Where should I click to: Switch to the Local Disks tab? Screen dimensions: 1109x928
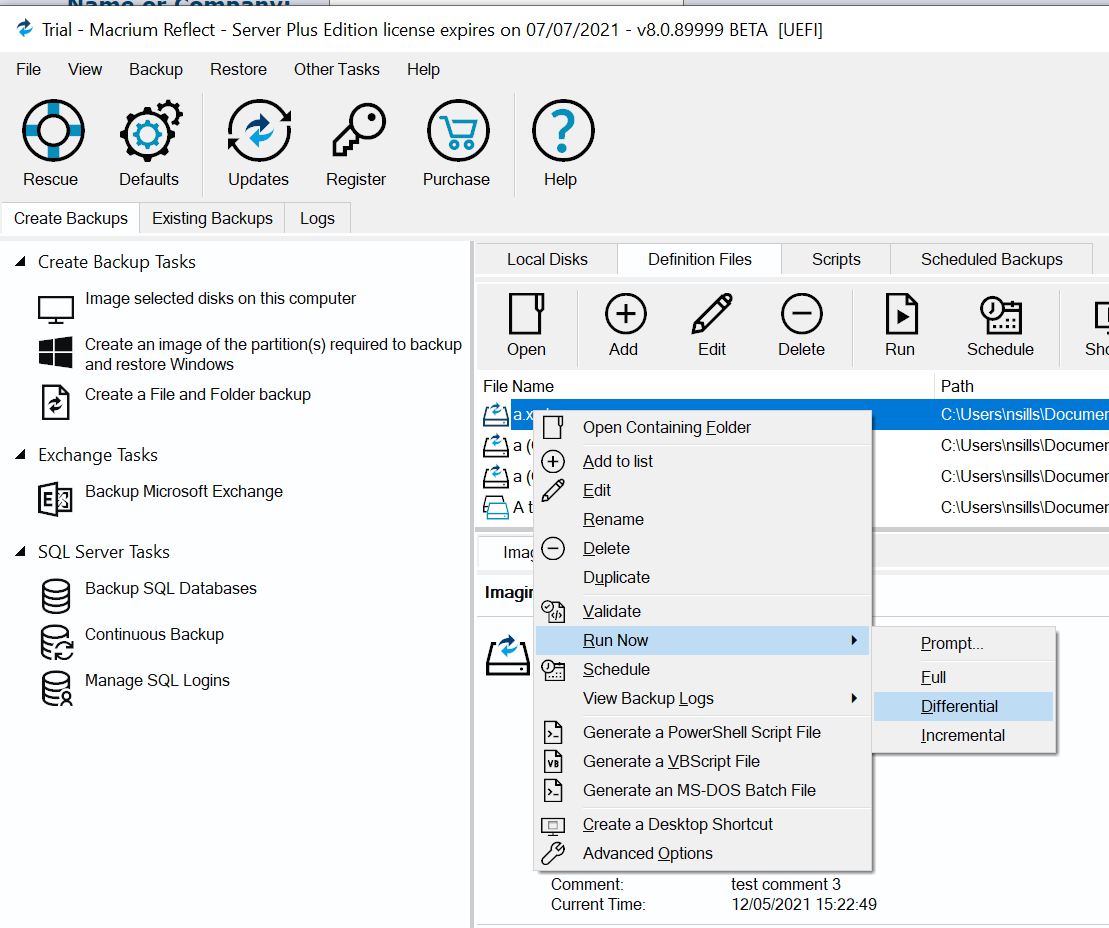[547, 260]
